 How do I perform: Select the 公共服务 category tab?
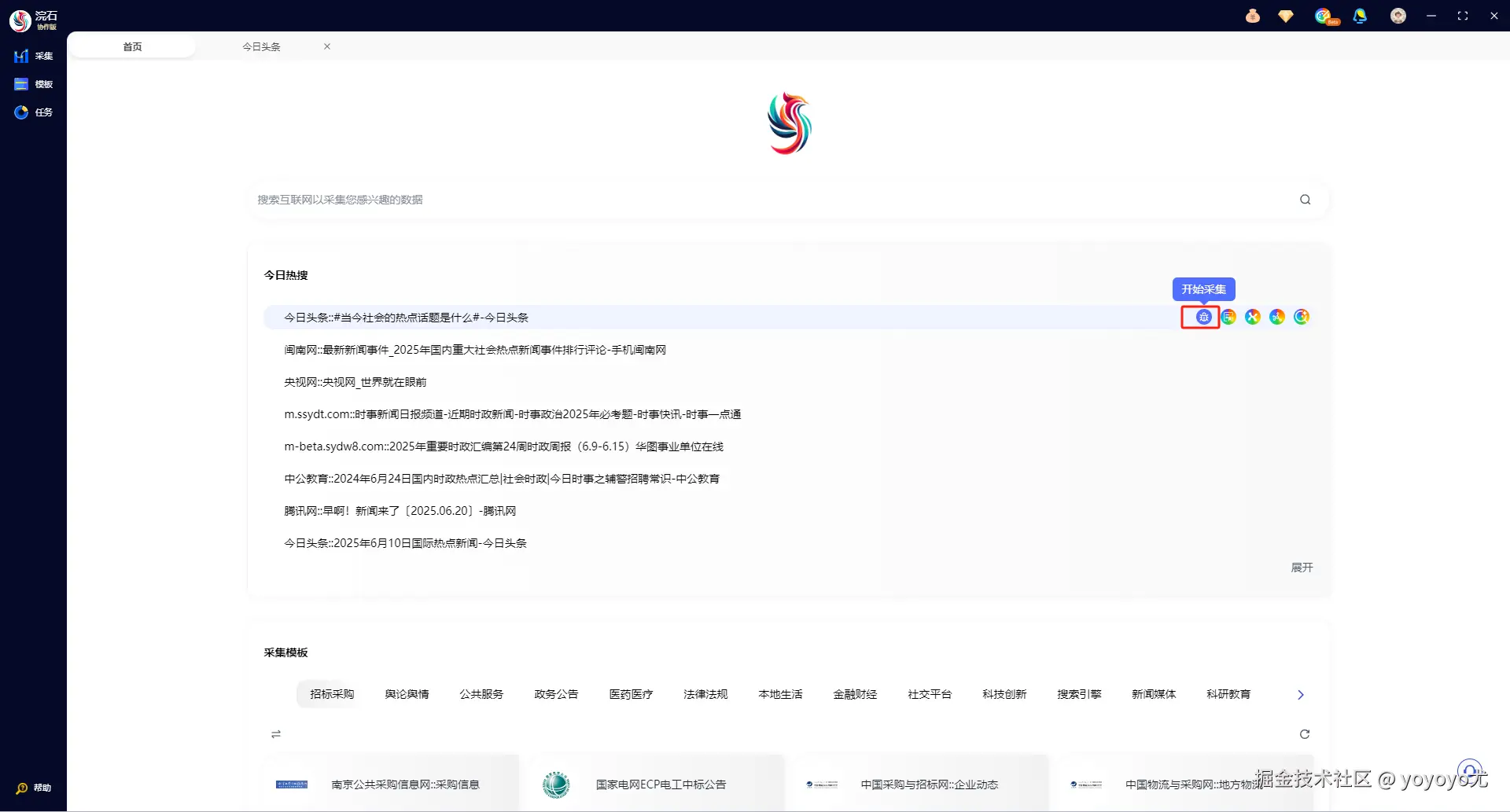click(x=481, y=694)
